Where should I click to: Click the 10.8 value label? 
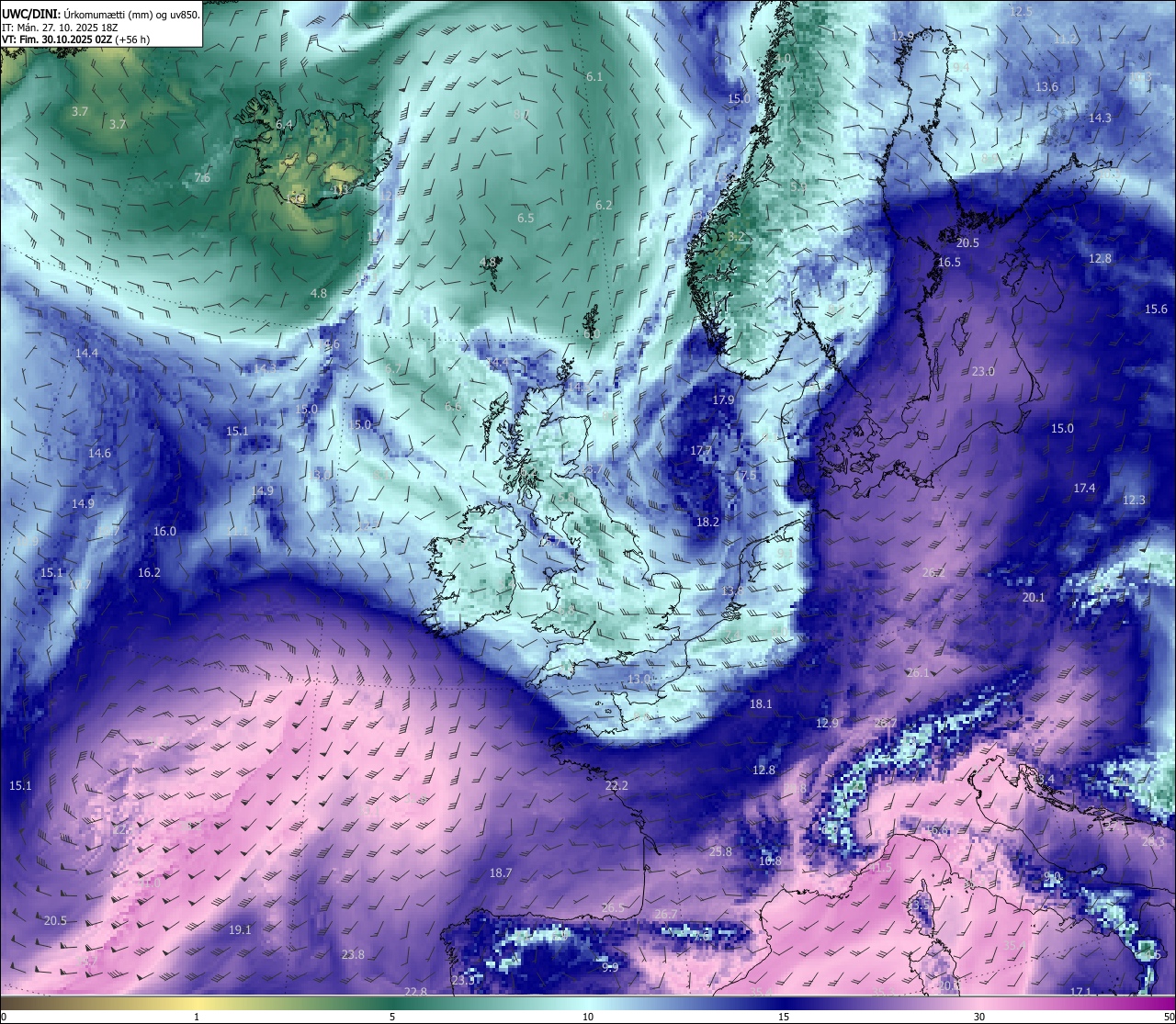[x=770, y=861]
